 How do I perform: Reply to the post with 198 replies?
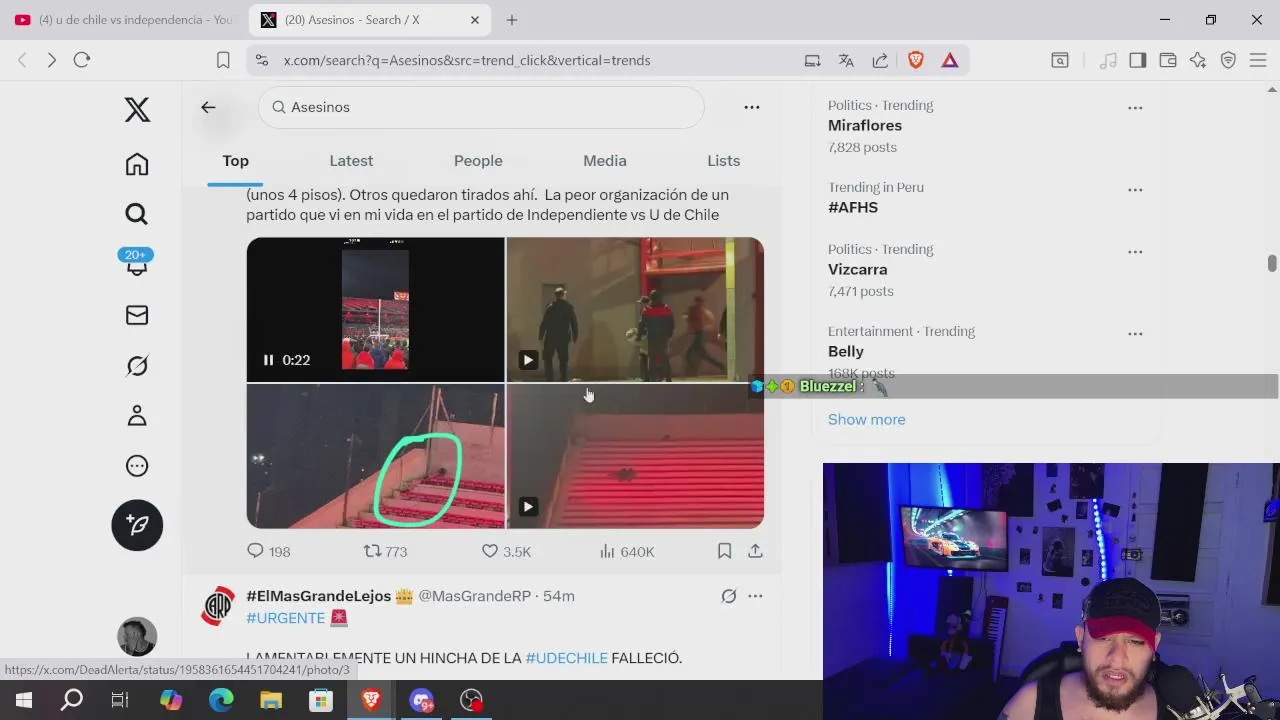(268, 551)
